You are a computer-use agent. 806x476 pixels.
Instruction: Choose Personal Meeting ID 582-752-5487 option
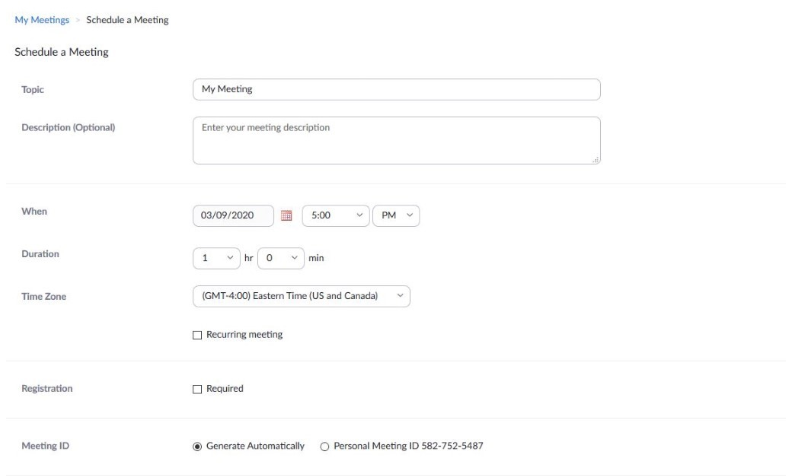324,446
